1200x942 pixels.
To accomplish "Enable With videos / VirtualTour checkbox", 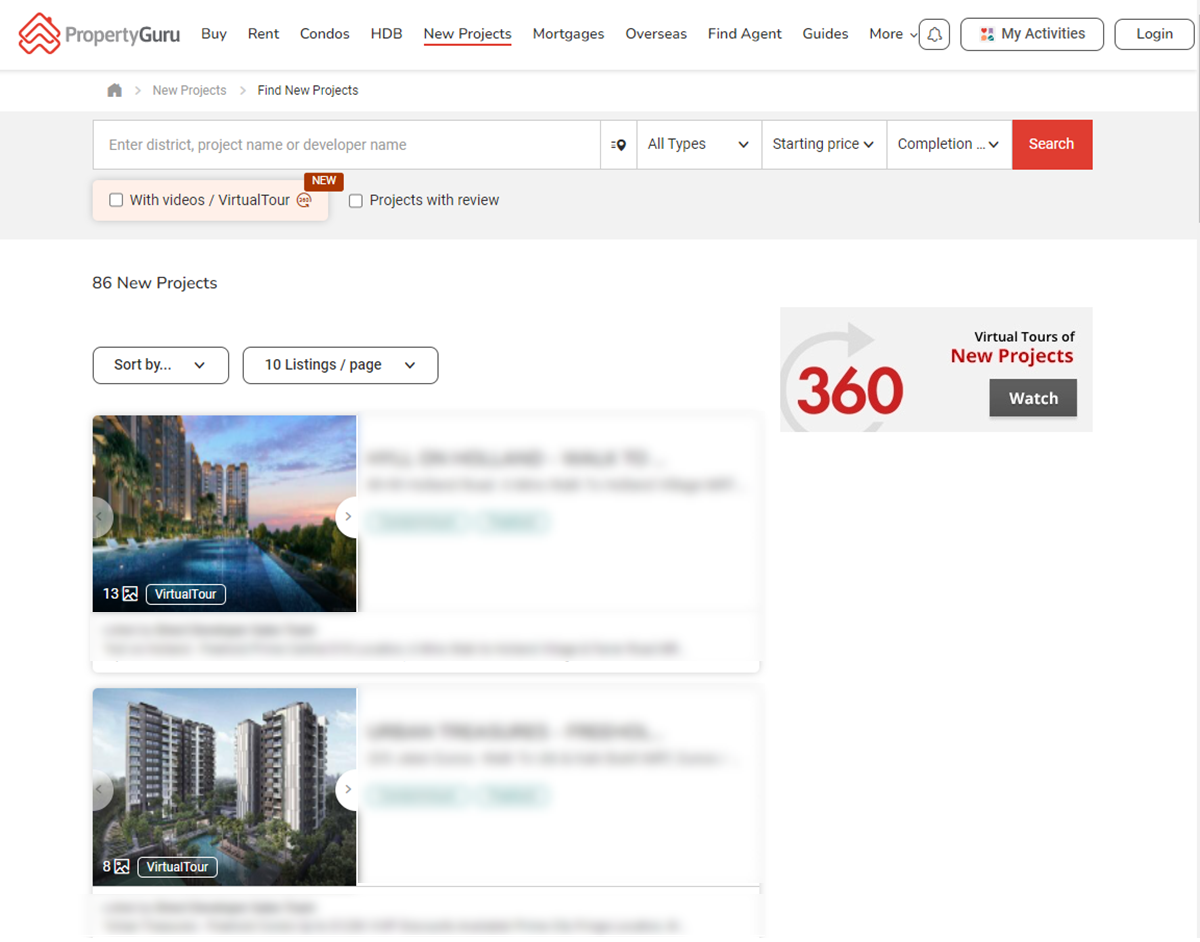I will pos(116,200).
